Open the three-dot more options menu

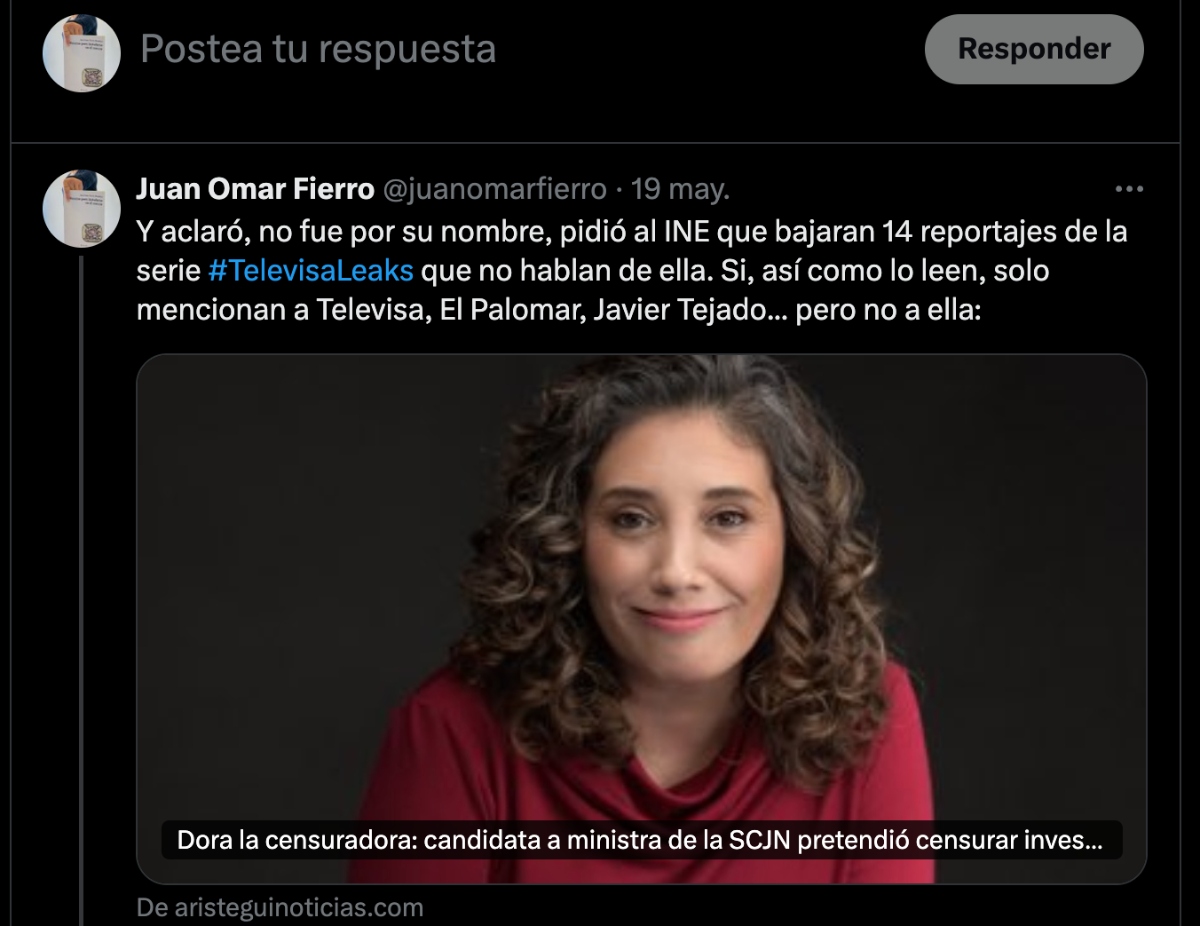coord(1128,189)
